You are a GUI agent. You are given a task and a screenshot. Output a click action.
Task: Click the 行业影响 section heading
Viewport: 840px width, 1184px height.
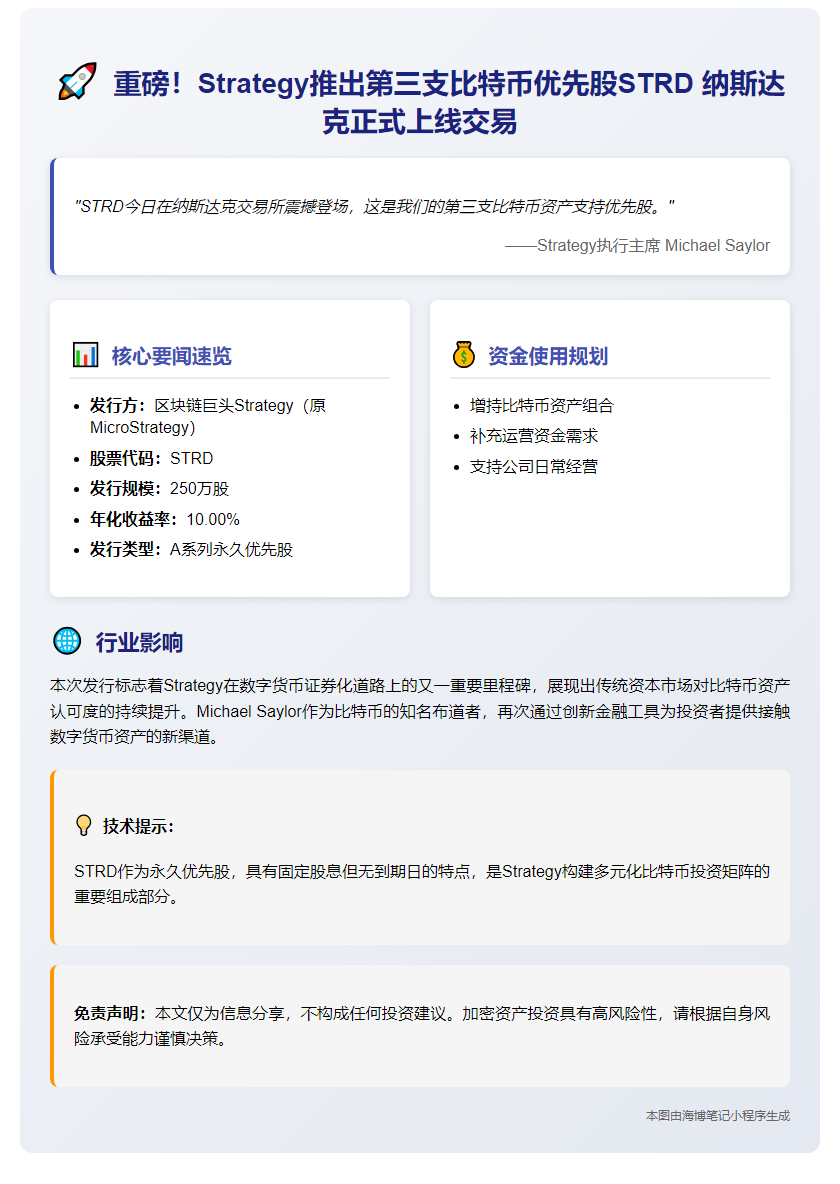[x=140, y=643]
